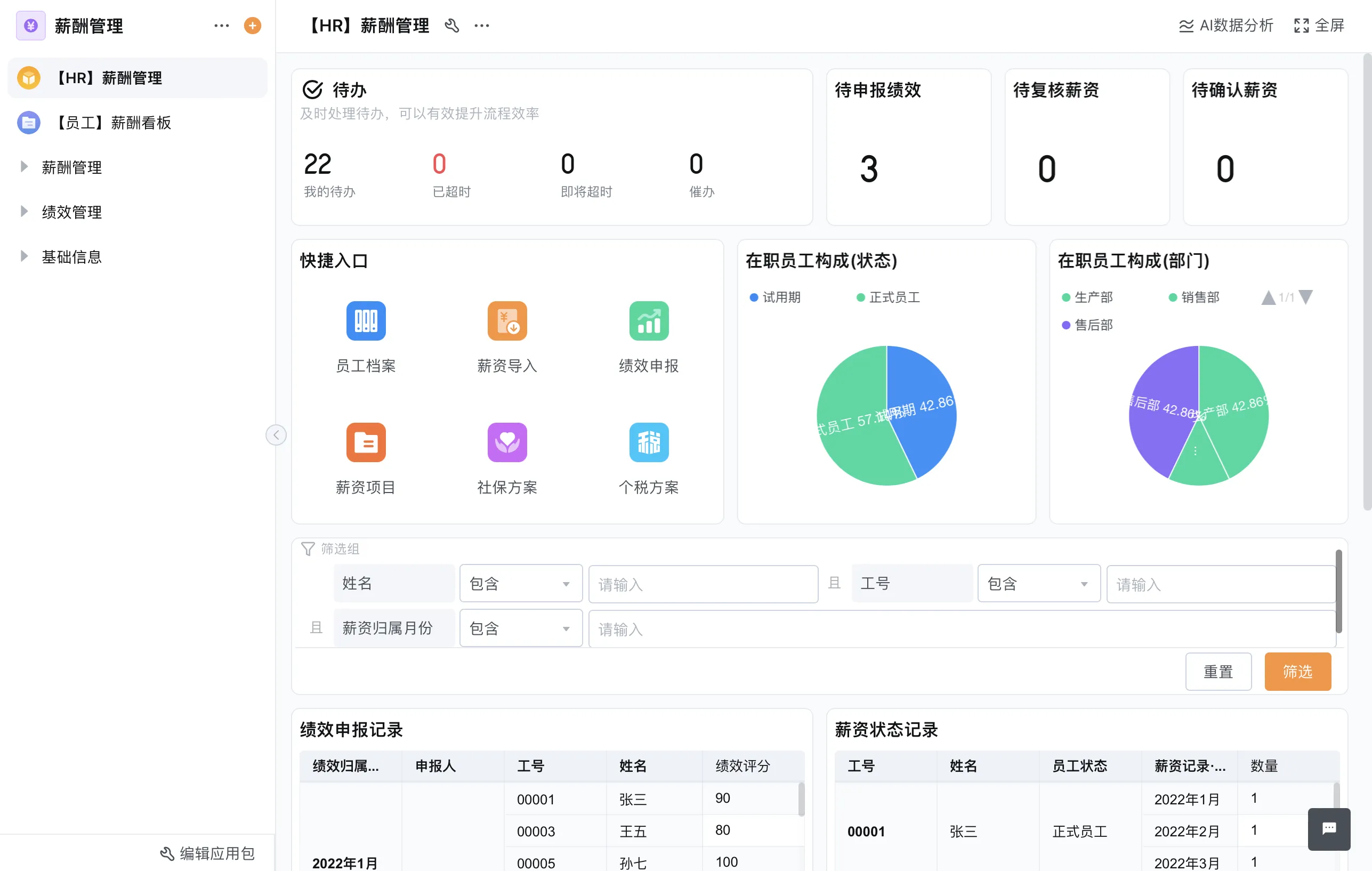Click the 薪资项目 icon
The image size is (1372, 871).
365,442
